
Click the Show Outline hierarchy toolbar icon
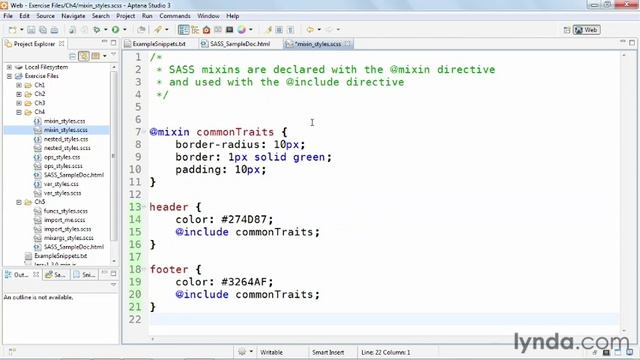[195, 29]
